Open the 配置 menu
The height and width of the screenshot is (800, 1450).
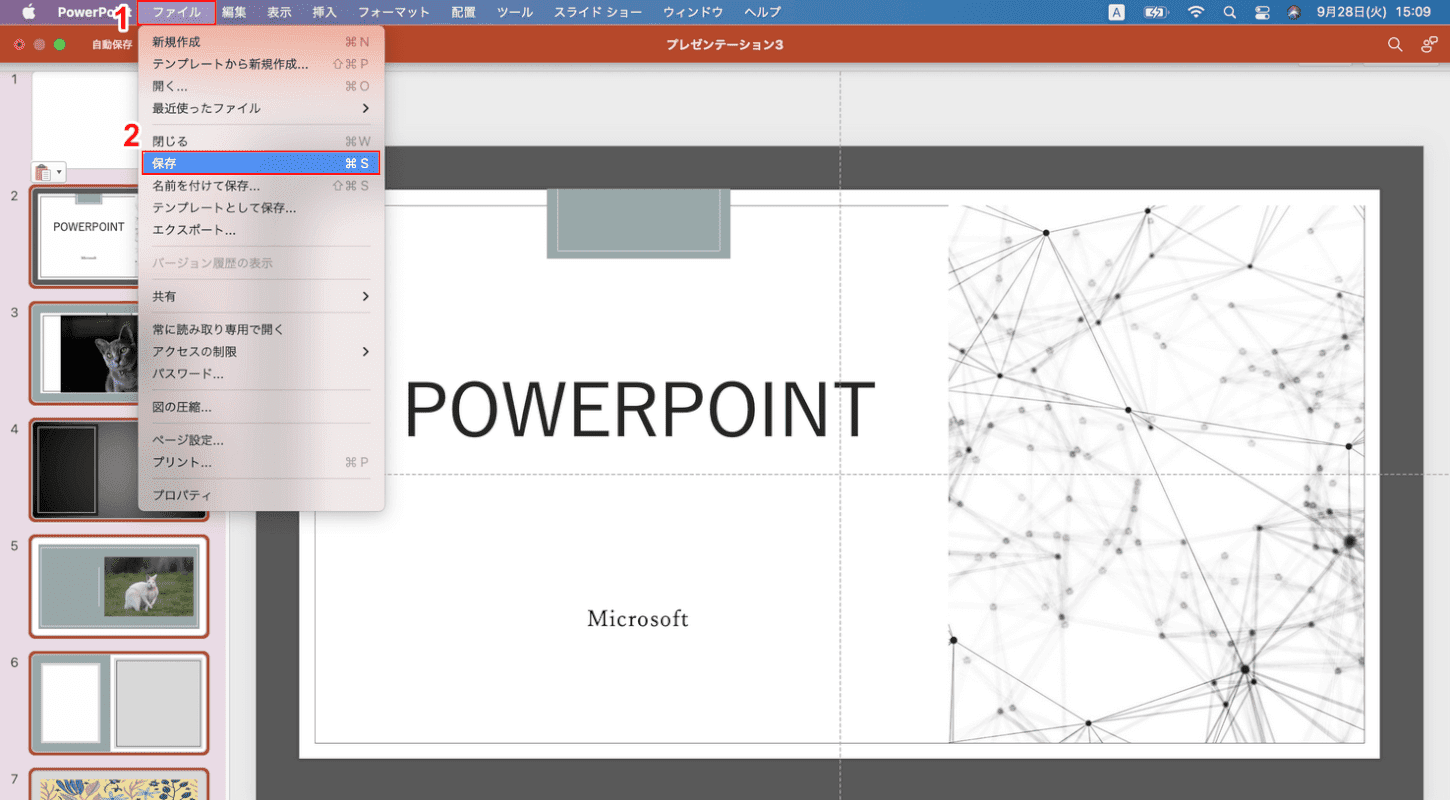tap(463, 12)
